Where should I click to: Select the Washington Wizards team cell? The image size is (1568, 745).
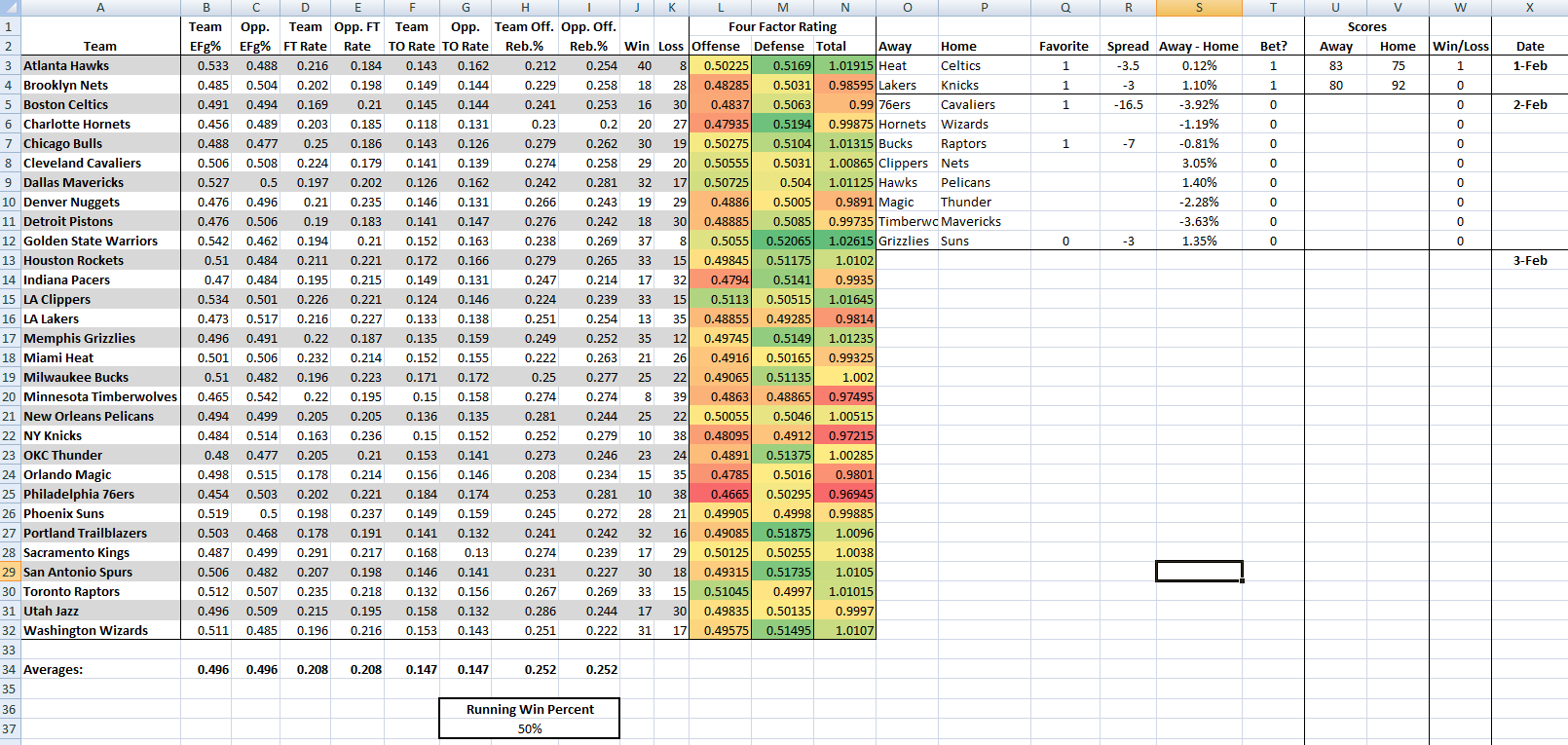coord(100,630)
